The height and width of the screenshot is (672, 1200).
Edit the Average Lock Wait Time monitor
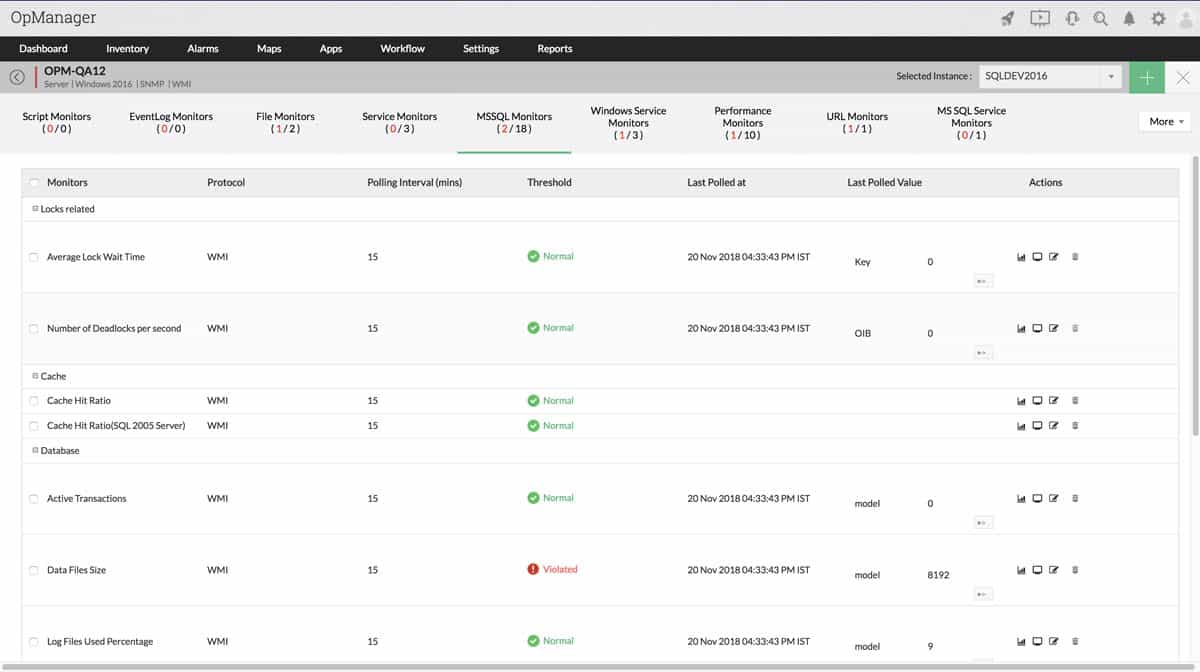[1053, 257]
